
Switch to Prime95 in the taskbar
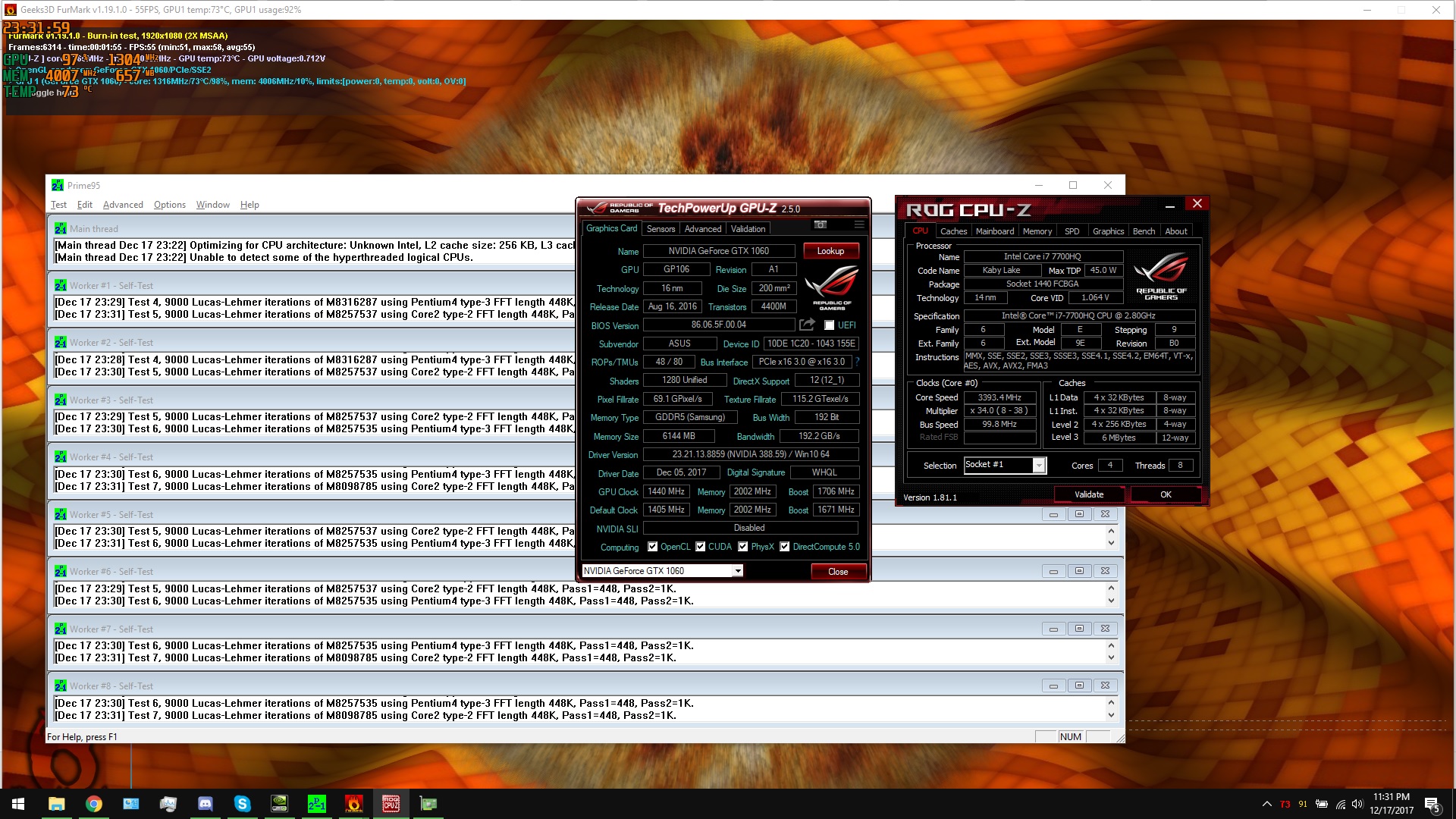tap(317, 804)
